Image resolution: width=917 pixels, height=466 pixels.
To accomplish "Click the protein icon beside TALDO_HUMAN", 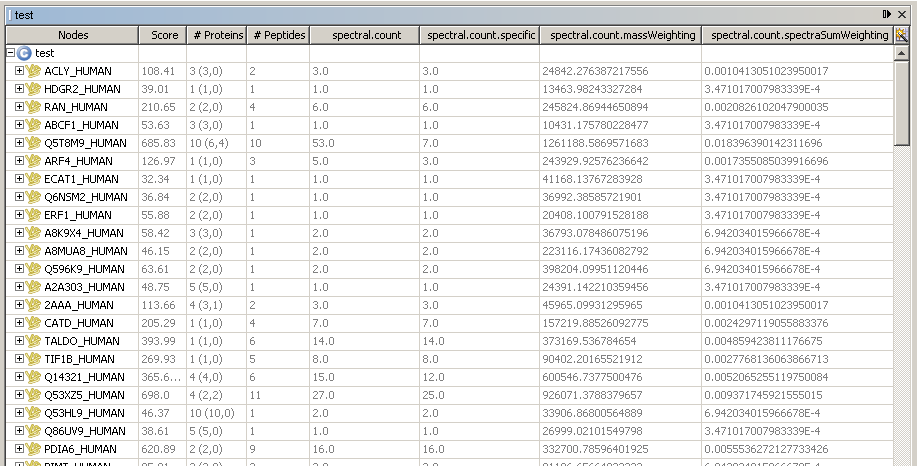I will [x=34, y=341].
